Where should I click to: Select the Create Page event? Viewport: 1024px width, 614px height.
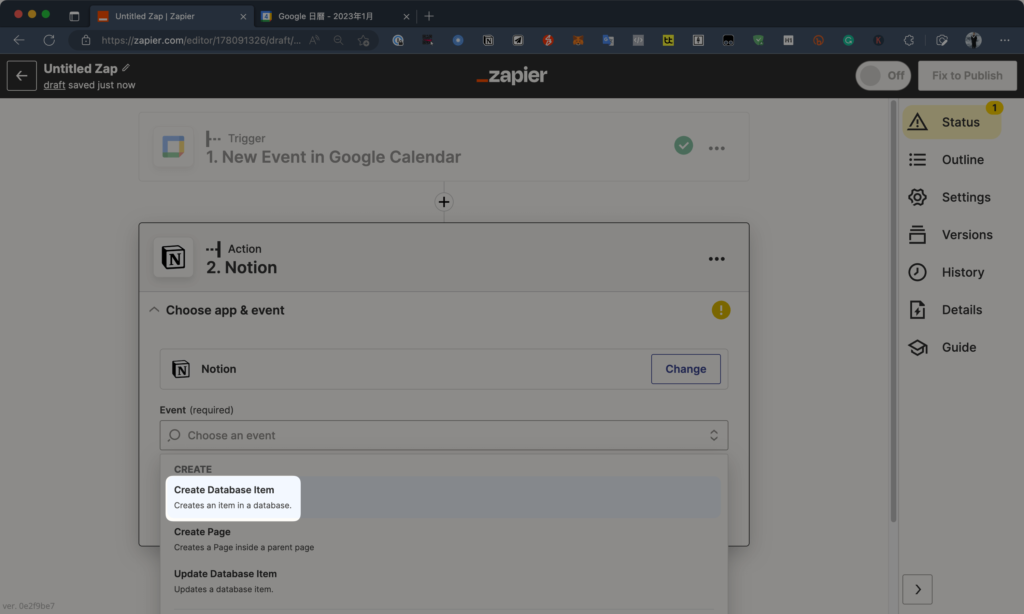(x=443, y=539)
